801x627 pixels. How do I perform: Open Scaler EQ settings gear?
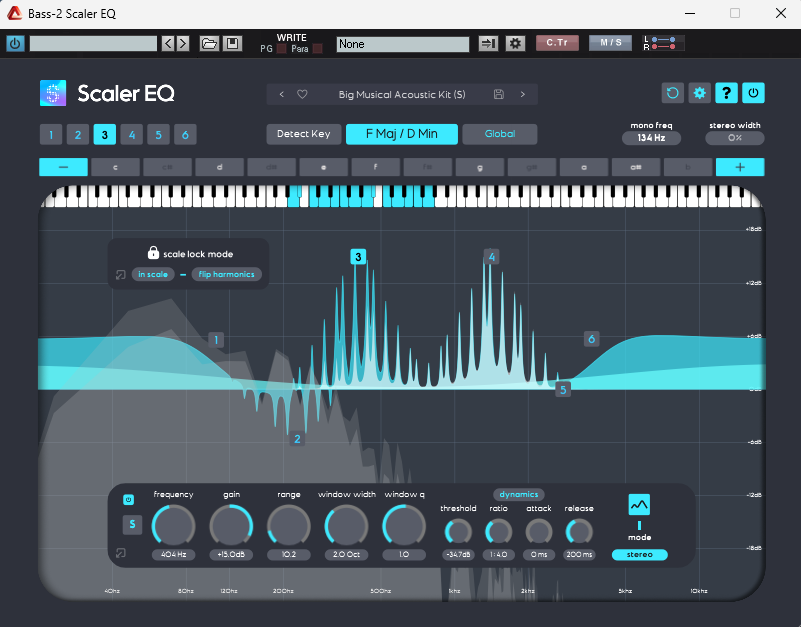tap(699, 93)
